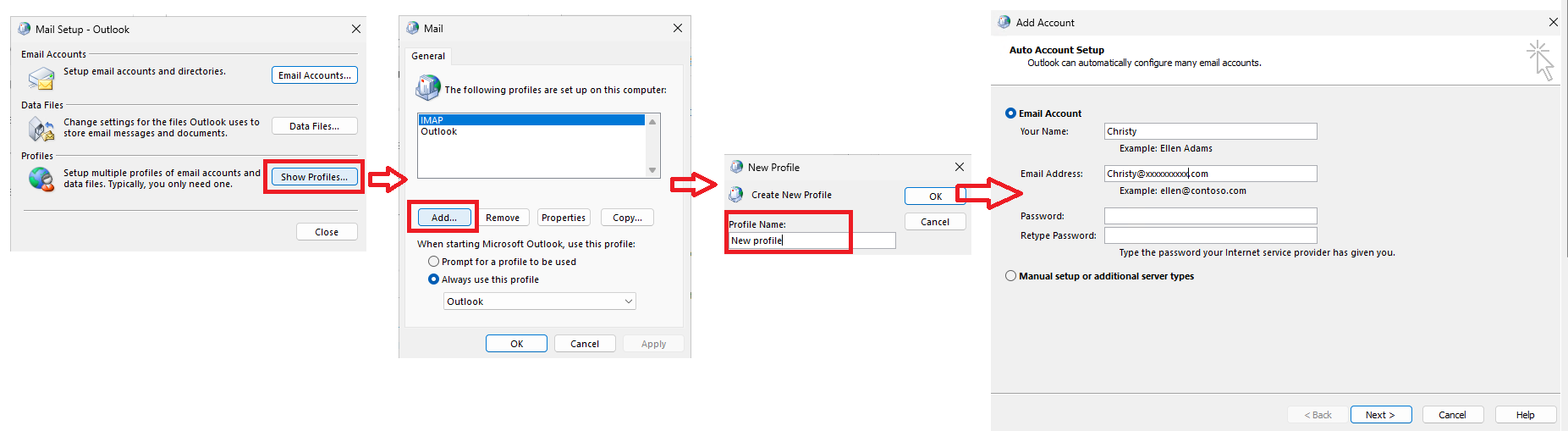Close the Mail Setup - Outlook window
1568x431 pixels.
tap(356, 29)
